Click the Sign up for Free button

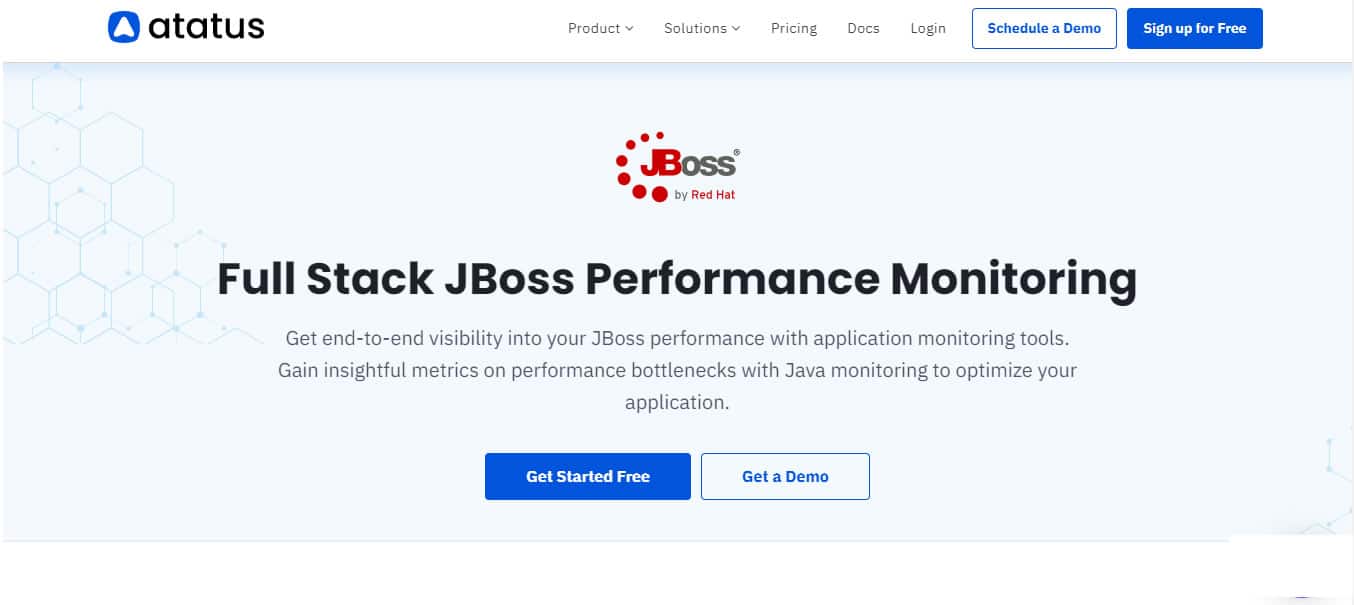[x=1194, y=28]
